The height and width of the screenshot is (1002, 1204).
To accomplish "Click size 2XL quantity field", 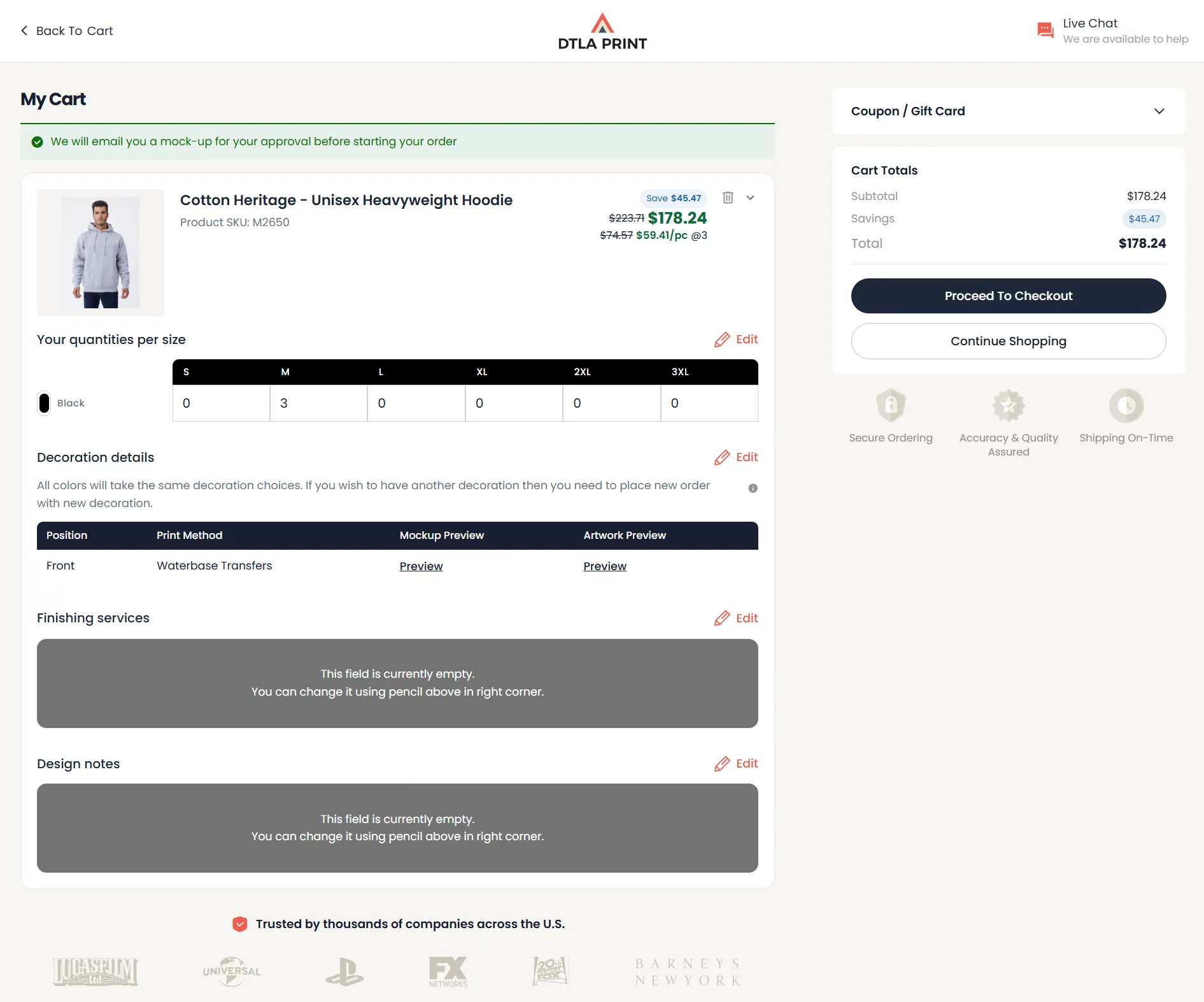I will tap(612, 403).
